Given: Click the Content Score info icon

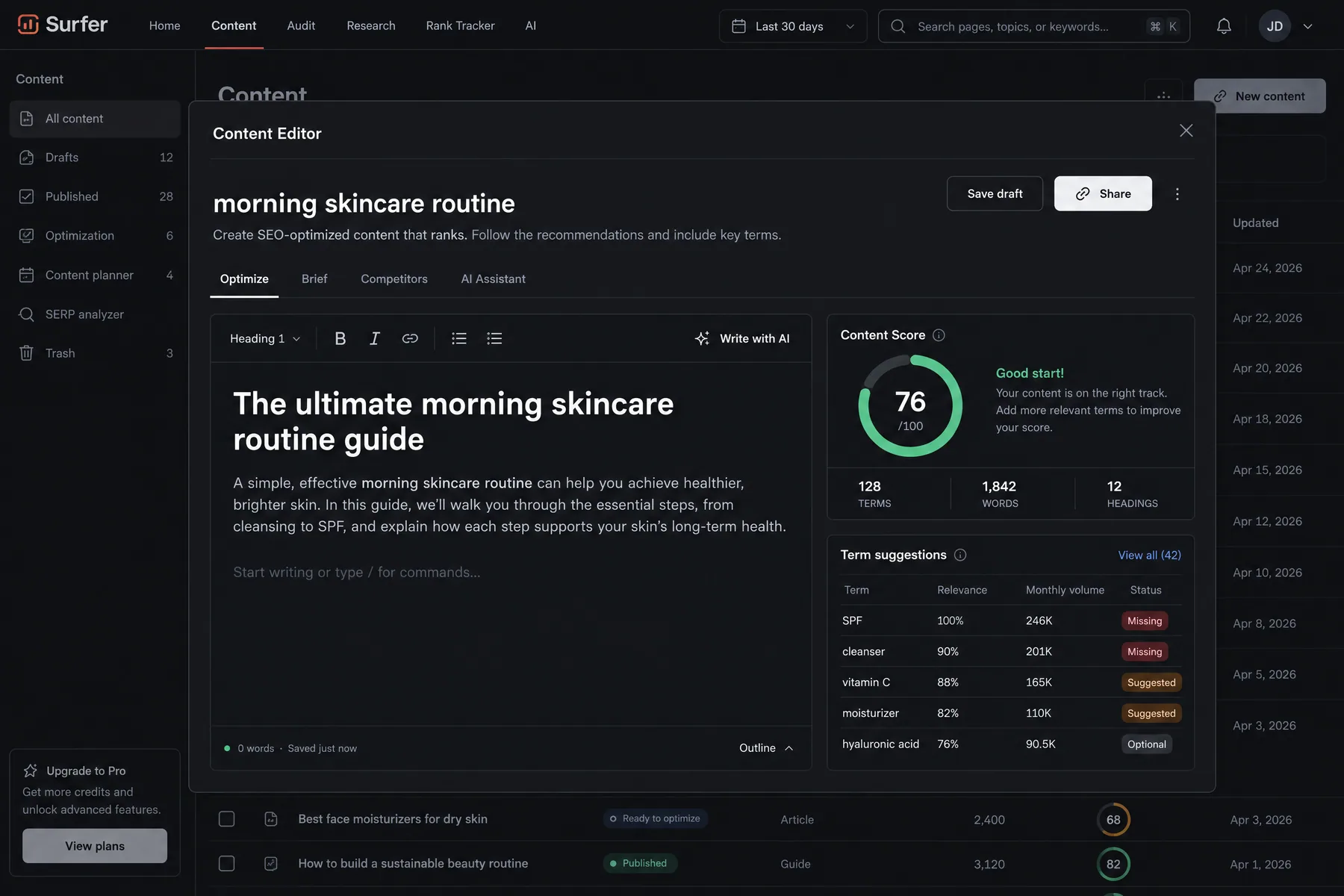Looking at the screenshot, I should pos(939,335).
